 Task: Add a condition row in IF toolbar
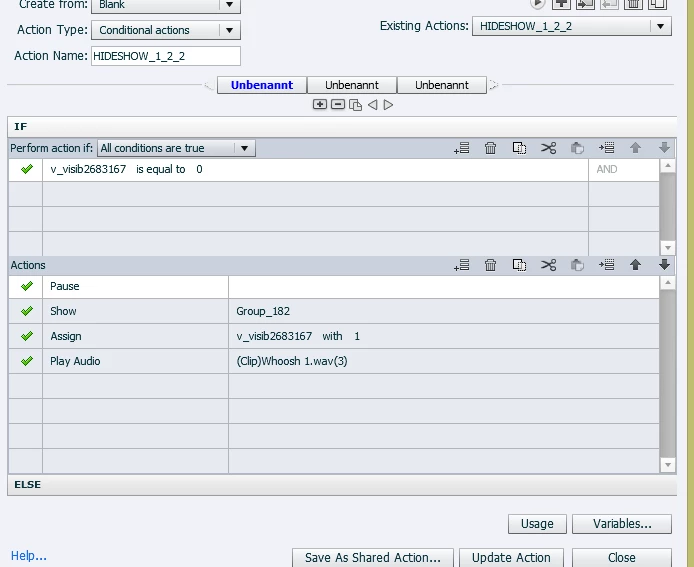point(462,148)
